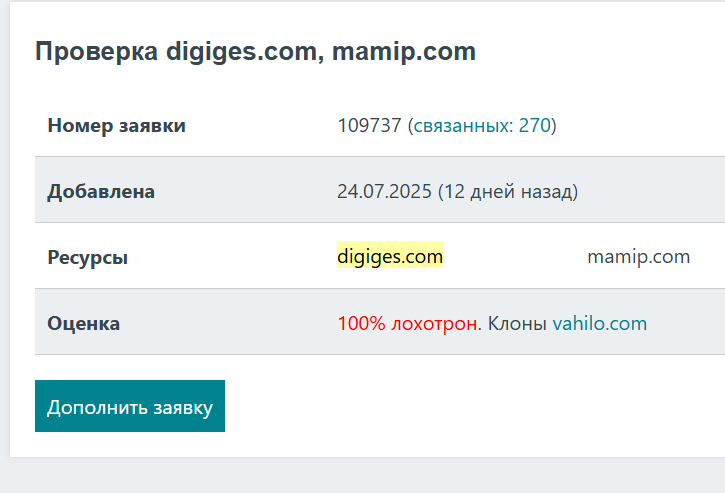Open the vahilo.com clone link
Viewport: 725px width, 493px height.
coord(599,324)
